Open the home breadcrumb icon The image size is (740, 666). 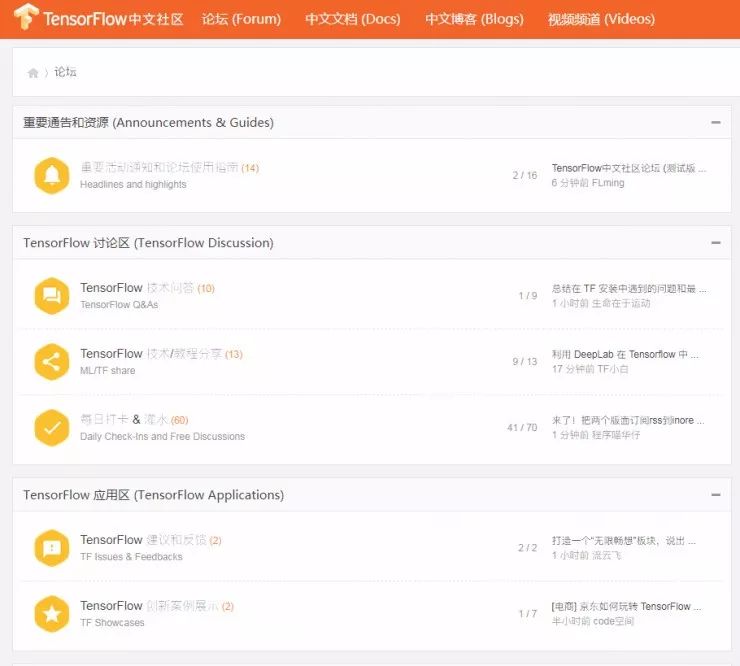[33, 73]
